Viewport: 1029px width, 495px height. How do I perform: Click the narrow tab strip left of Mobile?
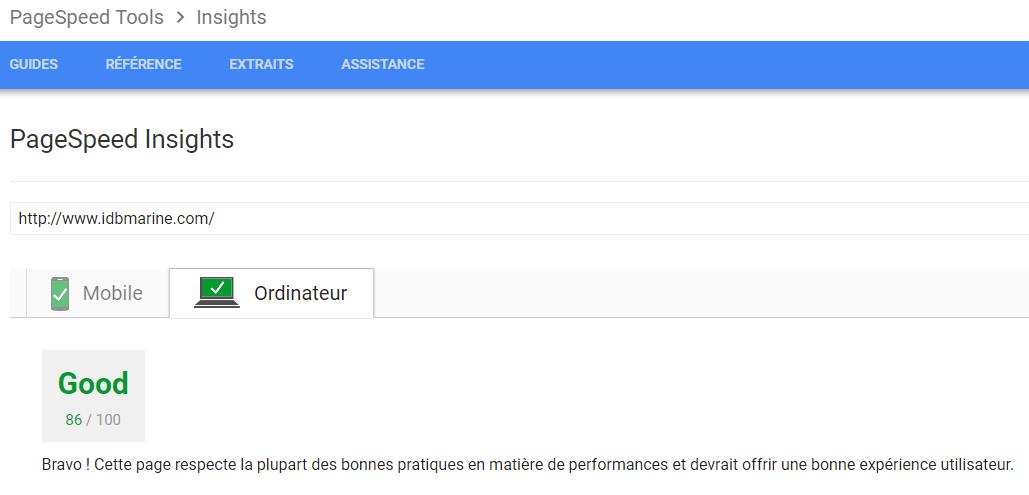[18, 294]
